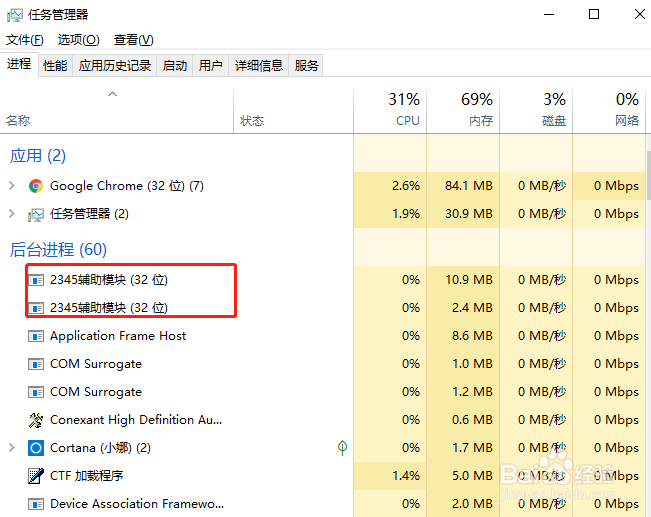Screen dimensions: 651x517
Task: Click icon of 2345辅助模块 using 2.4 MB
Action: tap(36, 308)
